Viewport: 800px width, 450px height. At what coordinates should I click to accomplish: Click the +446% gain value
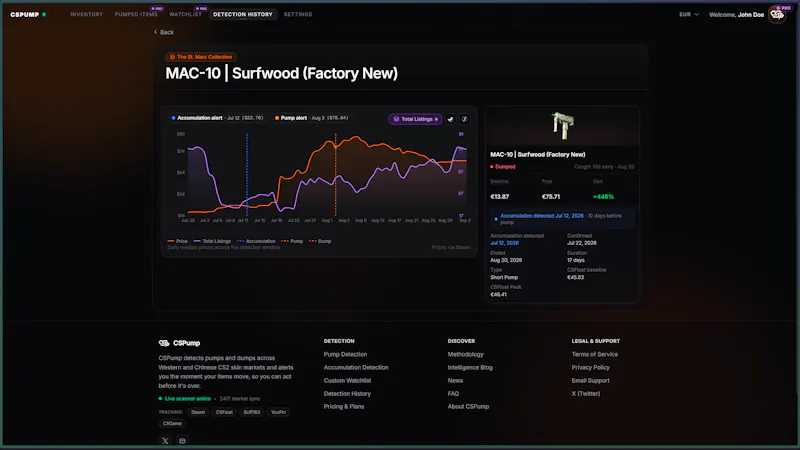point(603,196)
